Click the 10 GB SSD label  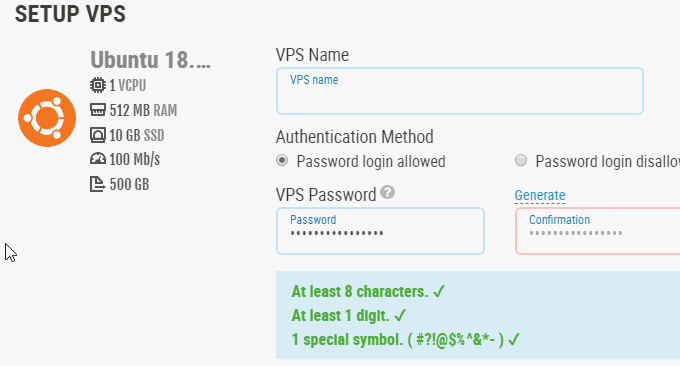tap(137, 135)
